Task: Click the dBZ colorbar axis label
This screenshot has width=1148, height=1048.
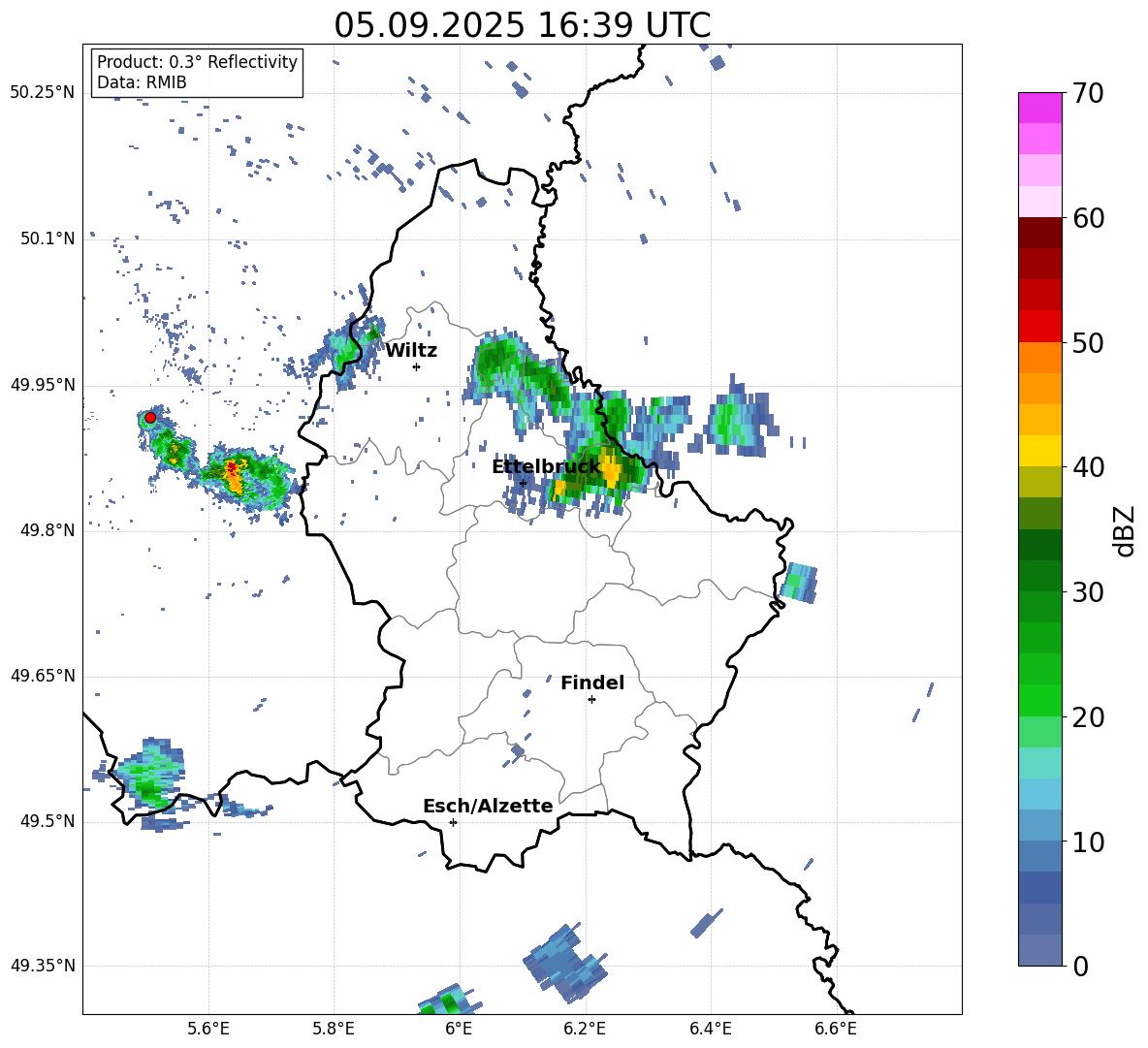Action: click(1126, 530)
